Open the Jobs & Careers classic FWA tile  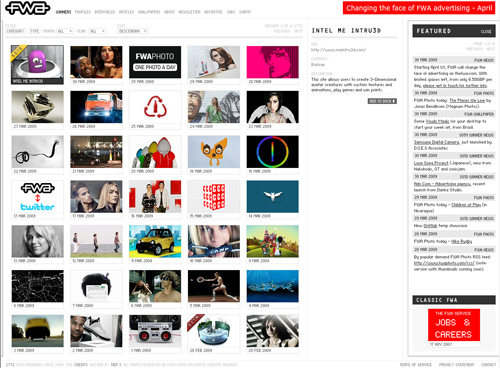[x=454, y=325]
